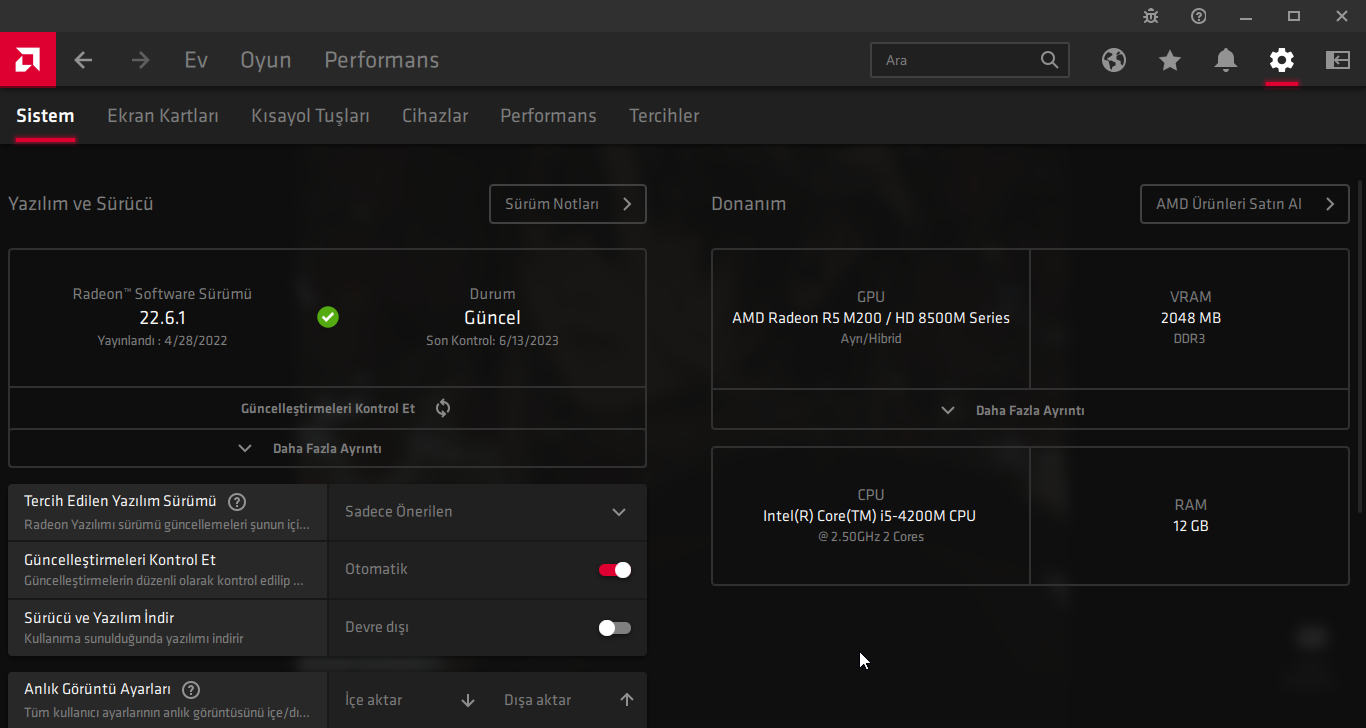Select the Sistem tab
Viewport: 1366px width, 728px height.
[x=45, y=116]
